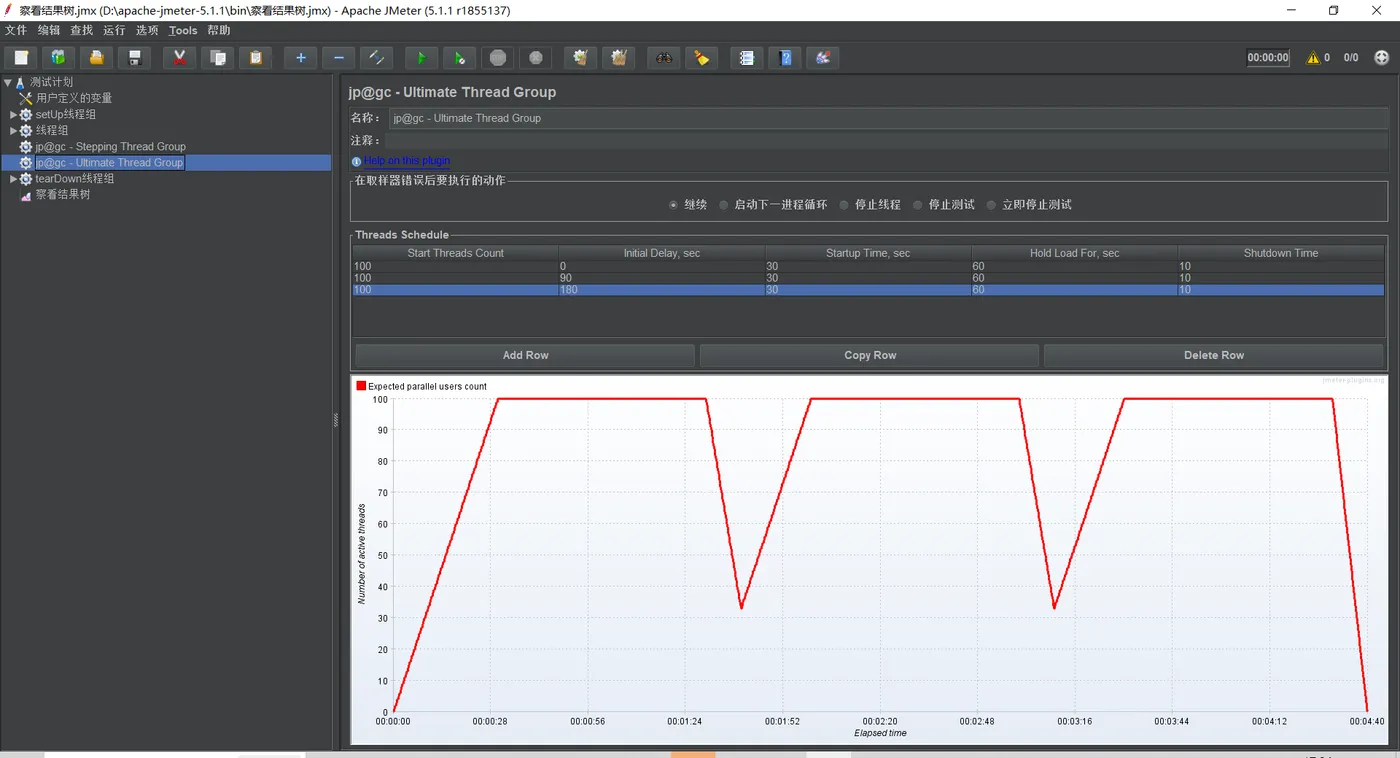Viewport: 1400px width, 758px height.
Task: Click the Open file folder icon
Action: (x=96, y=58)
